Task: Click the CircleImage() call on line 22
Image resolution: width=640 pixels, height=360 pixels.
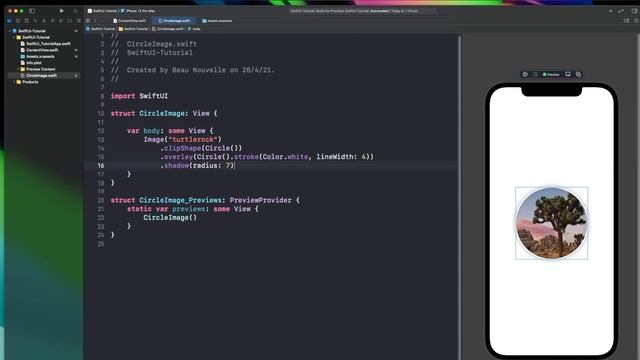Action: pos(170,218)
